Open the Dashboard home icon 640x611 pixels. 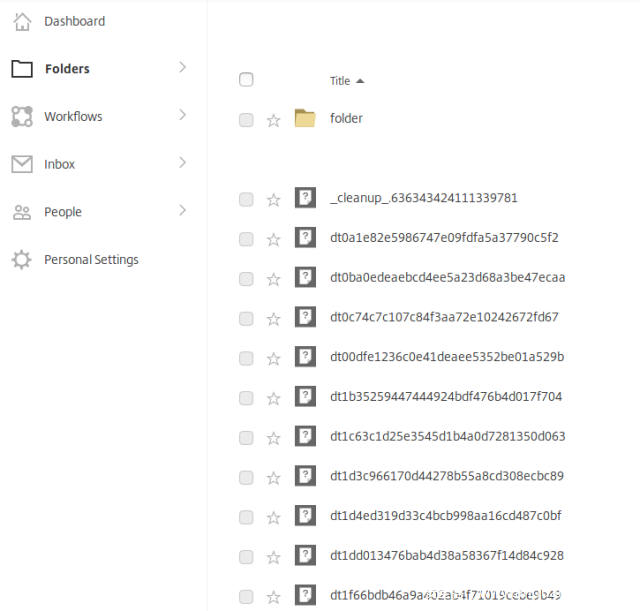pyautogui.click(x=22, y=22)
